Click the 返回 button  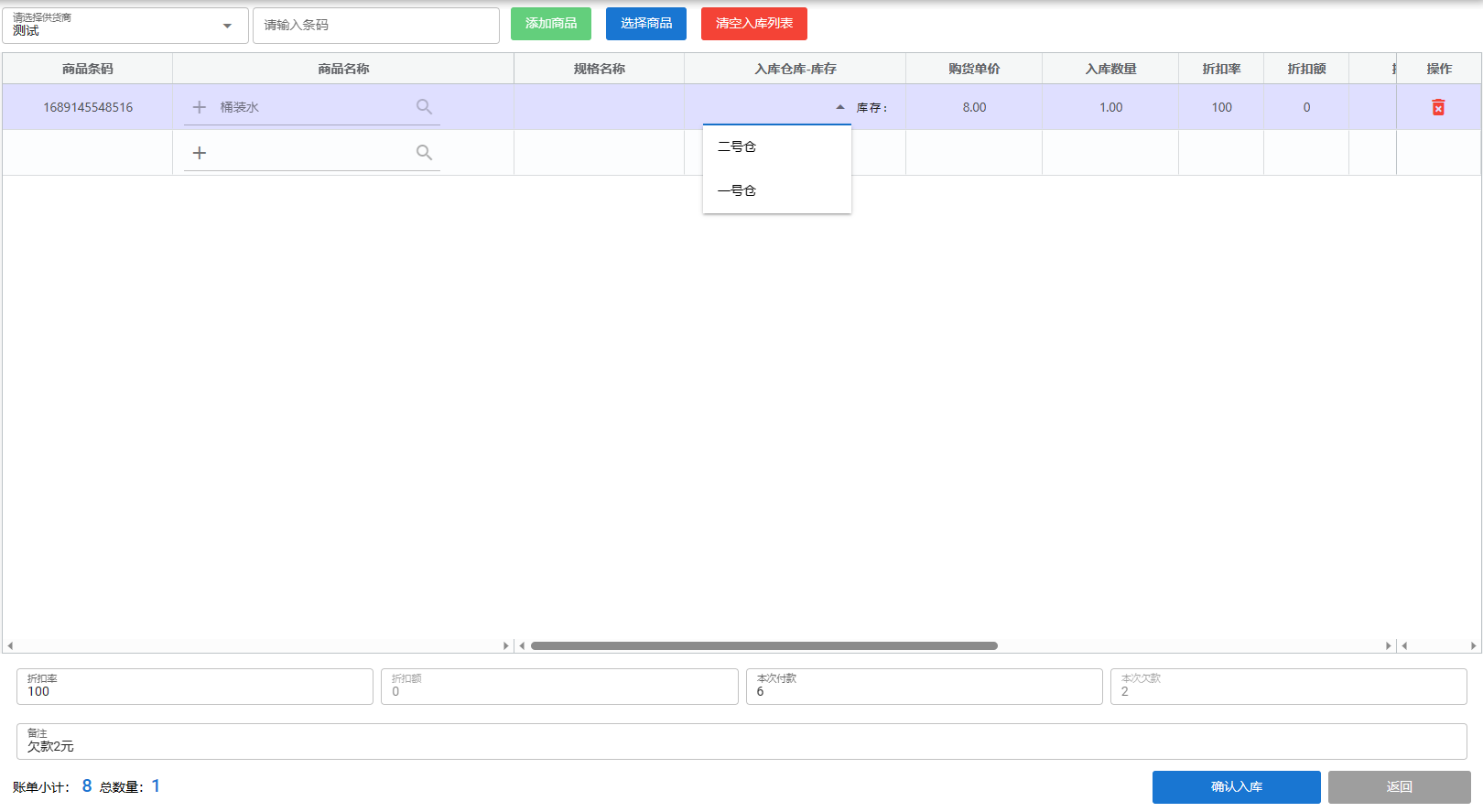(x=1400, y=787)
